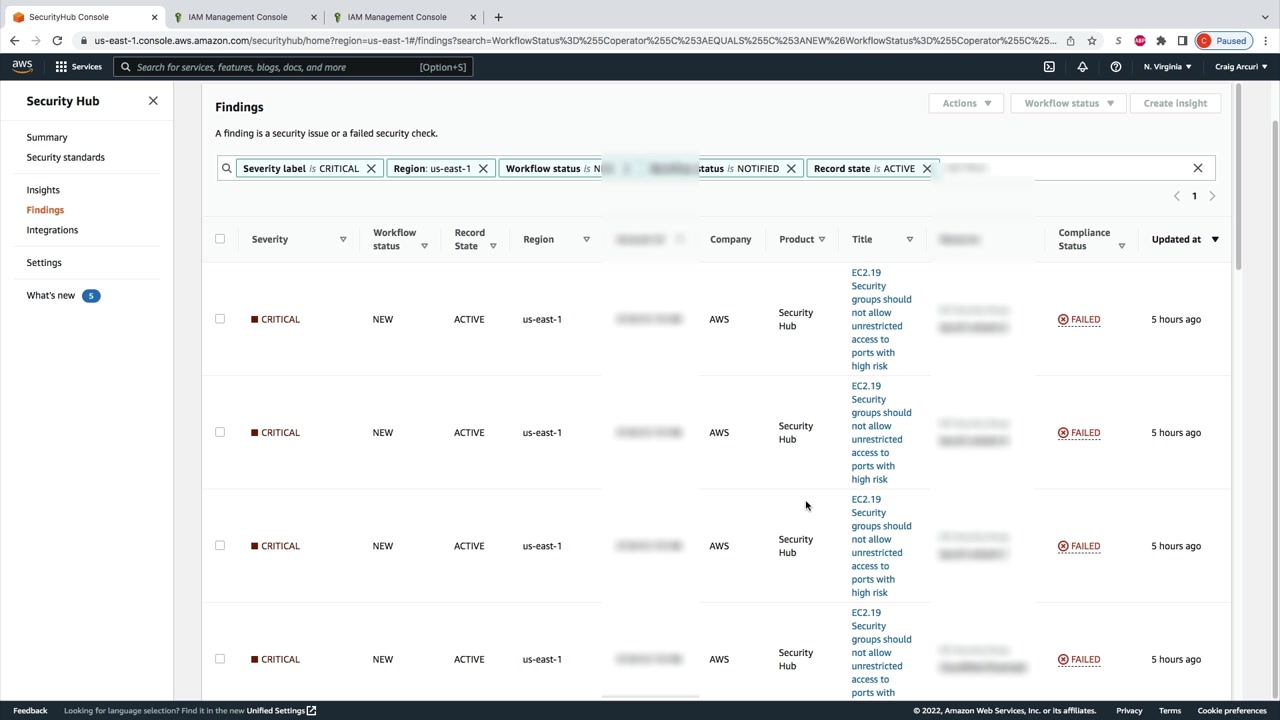Screen dimensions: 1280x720
Task: Open AWS CloudShell icon in header
Action: click(1049, 67)
